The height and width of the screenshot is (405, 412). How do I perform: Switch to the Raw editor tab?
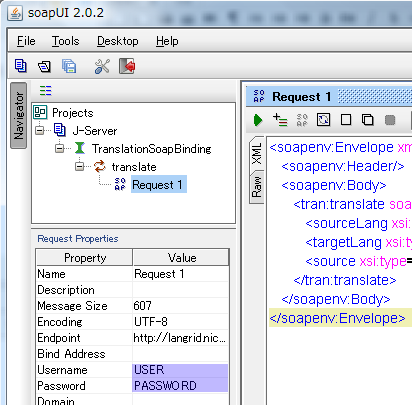[x=257, y=187]
